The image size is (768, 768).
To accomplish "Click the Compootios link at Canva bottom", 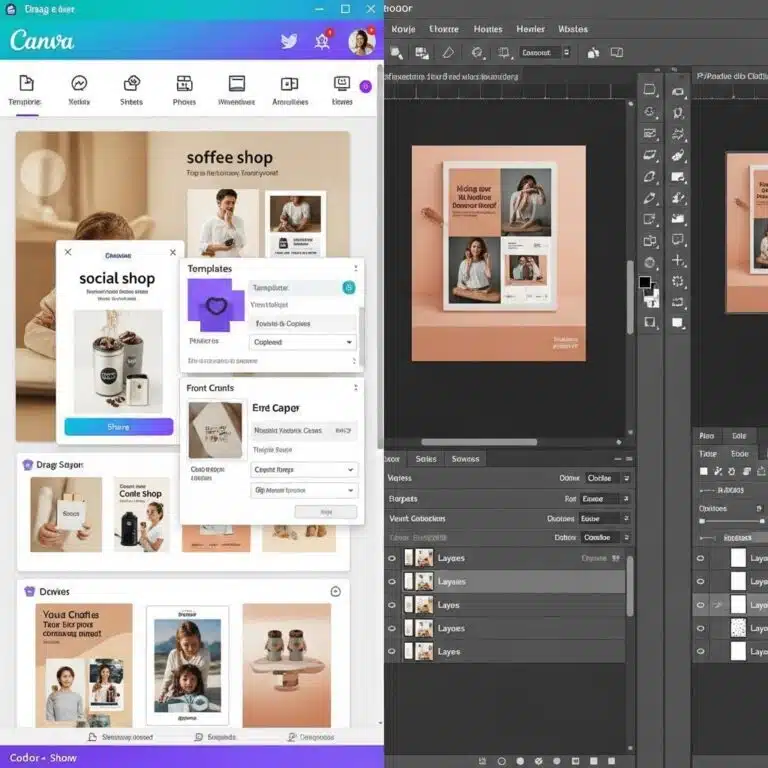I will pos(311,737).
